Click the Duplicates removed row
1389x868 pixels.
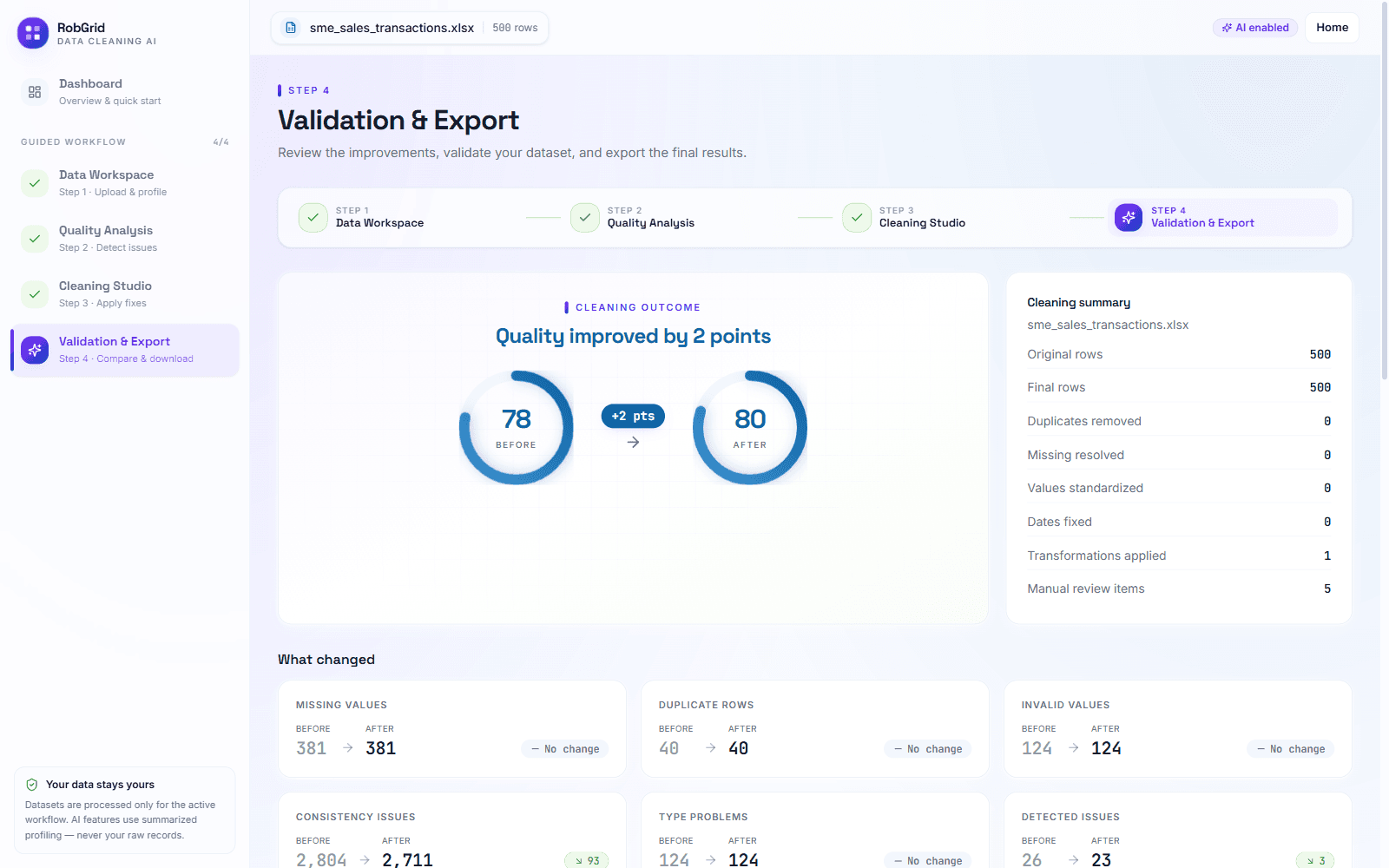coord(1179,421)
